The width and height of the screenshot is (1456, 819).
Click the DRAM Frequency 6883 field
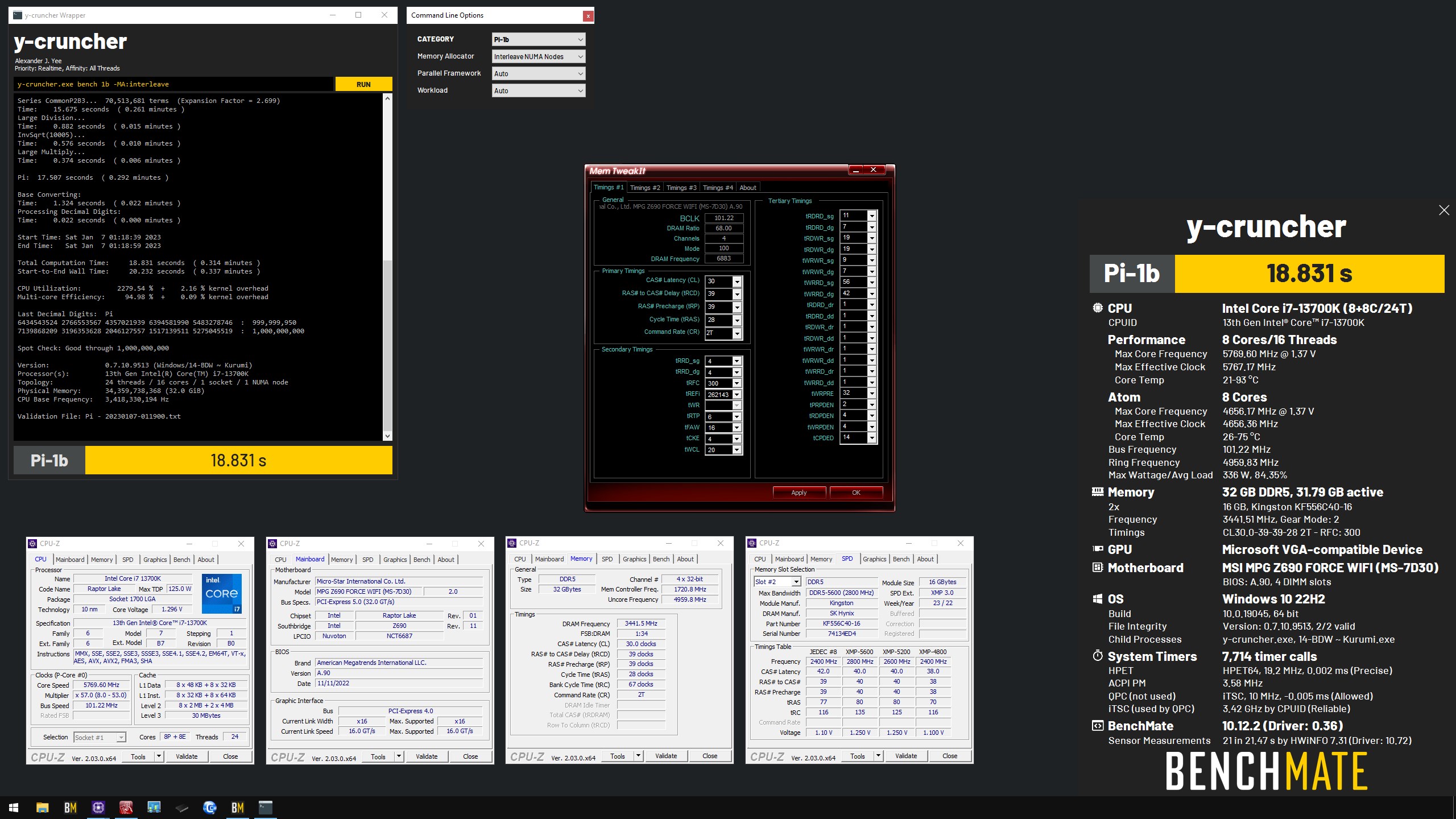coord(723,259)
